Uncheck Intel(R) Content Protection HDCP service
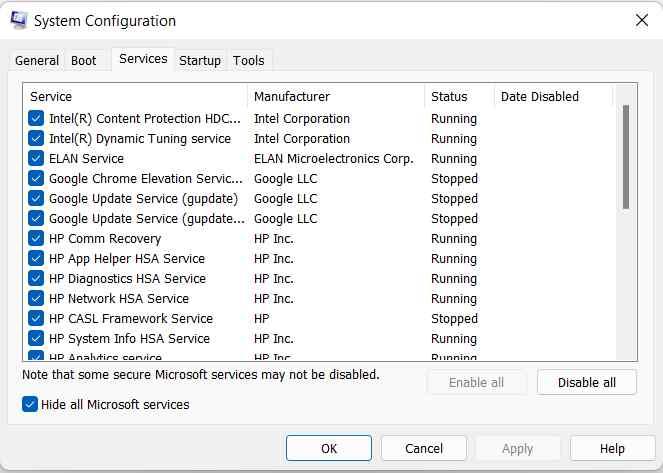Viewport: 663px width, 473px height. [36, 118]
